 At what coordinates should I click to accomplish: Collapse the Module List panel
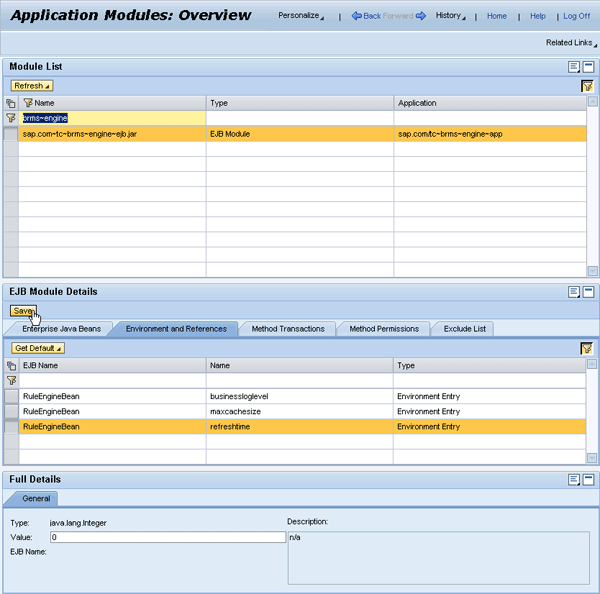pyautogui.click(x=589, y=66)
